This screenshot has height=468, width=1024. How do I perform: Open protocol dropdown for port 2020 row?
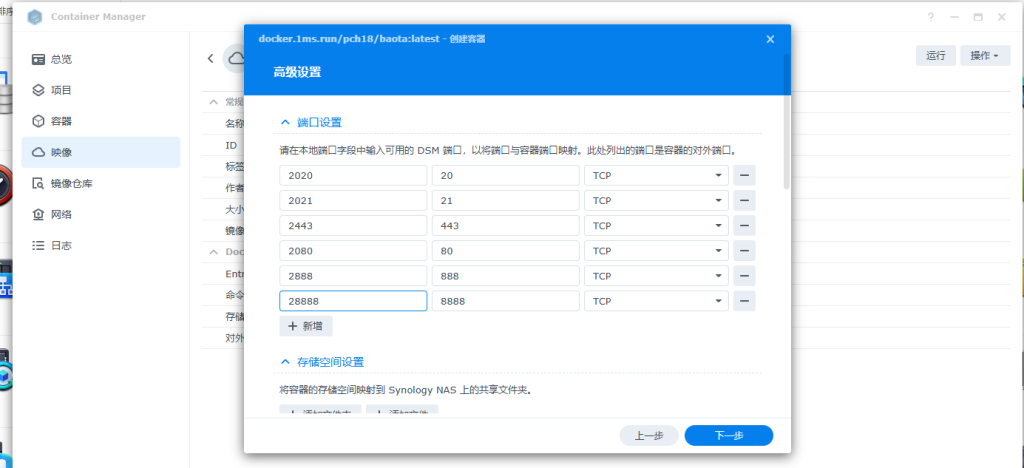point(656,176)
